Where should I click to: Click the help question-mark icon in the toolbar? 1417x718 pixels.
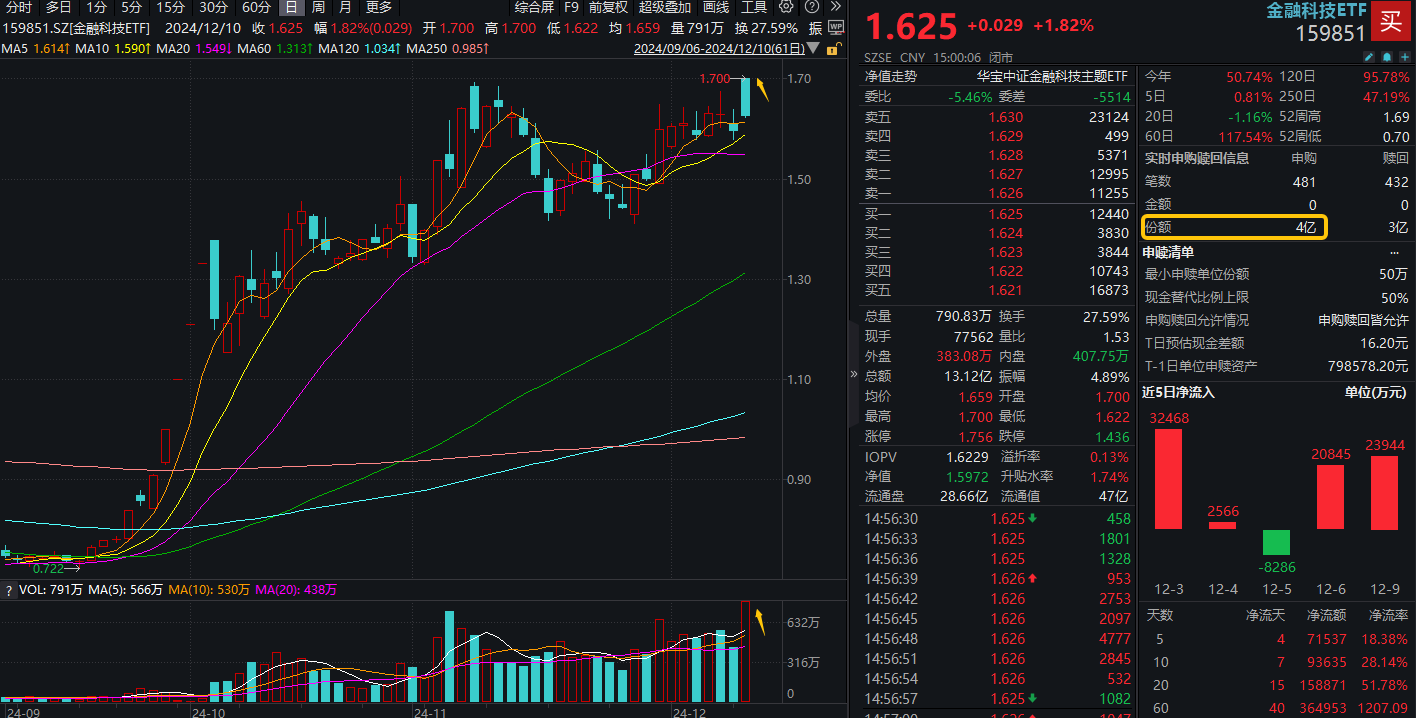(812, 7)
